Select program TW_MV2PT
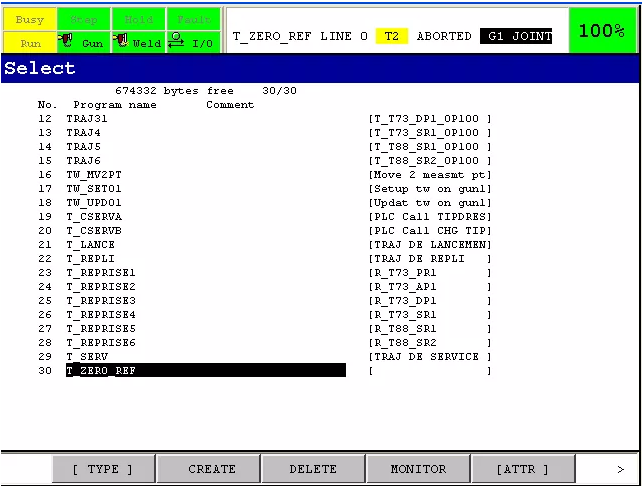Image resolution: width=644 pixels, height=489 pixels. click(x=94, y=174)
